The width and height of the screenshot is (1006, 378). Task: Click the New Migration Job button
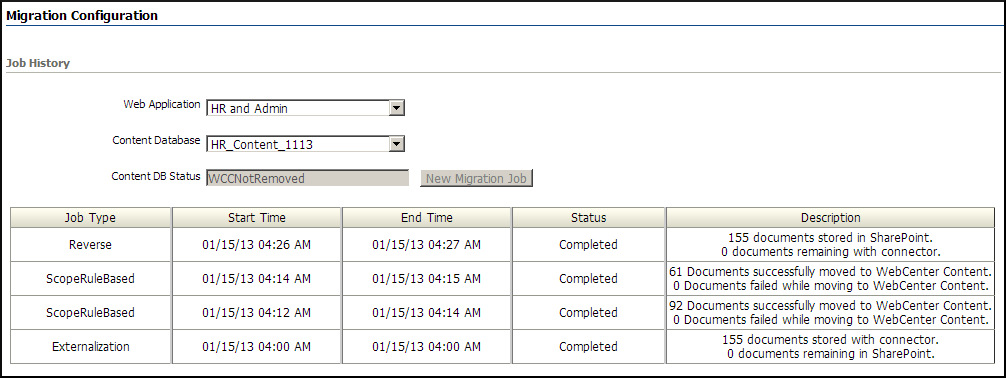click(x=477, y=178)
